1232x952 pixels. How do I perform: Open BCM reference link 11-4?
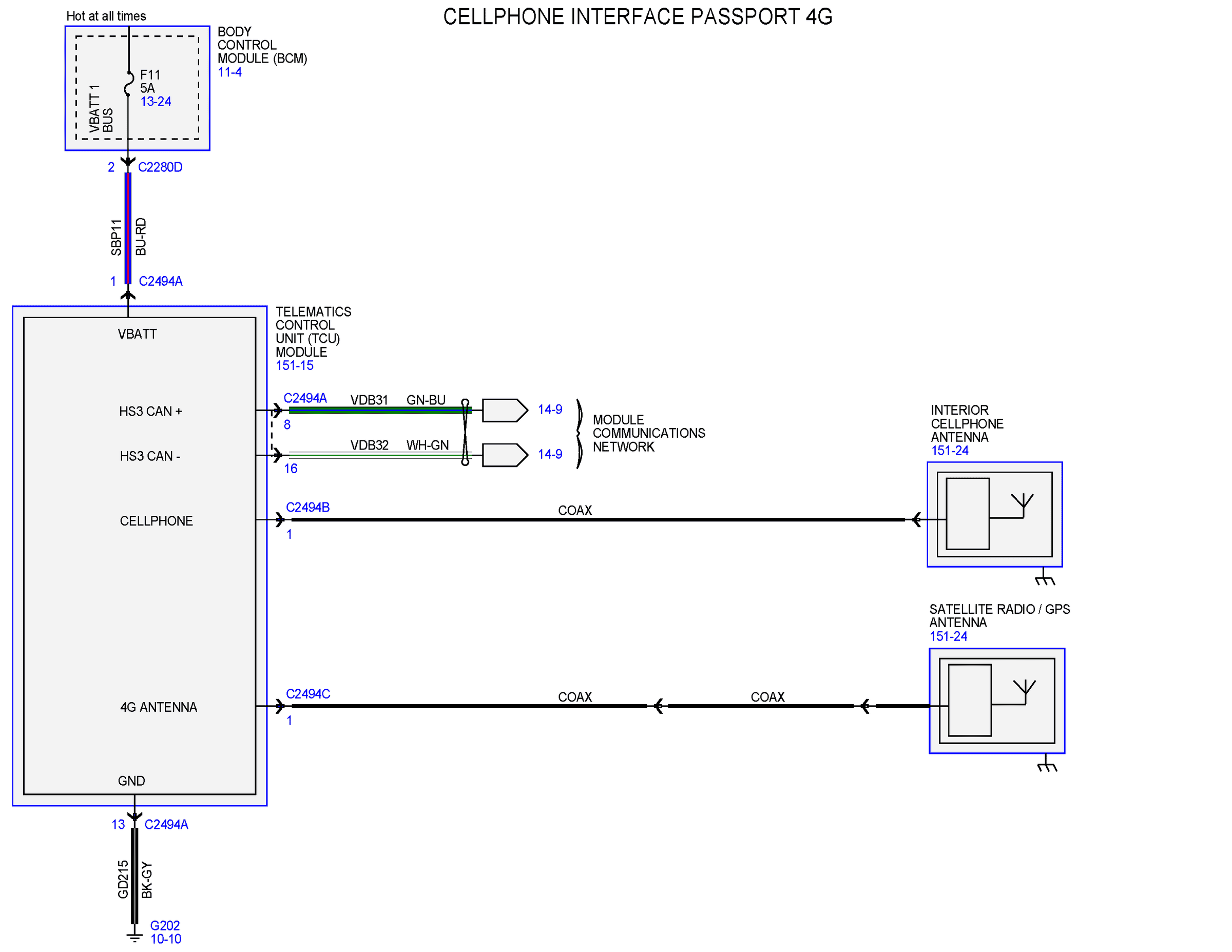pyautogui.click(x=229, y=72)
